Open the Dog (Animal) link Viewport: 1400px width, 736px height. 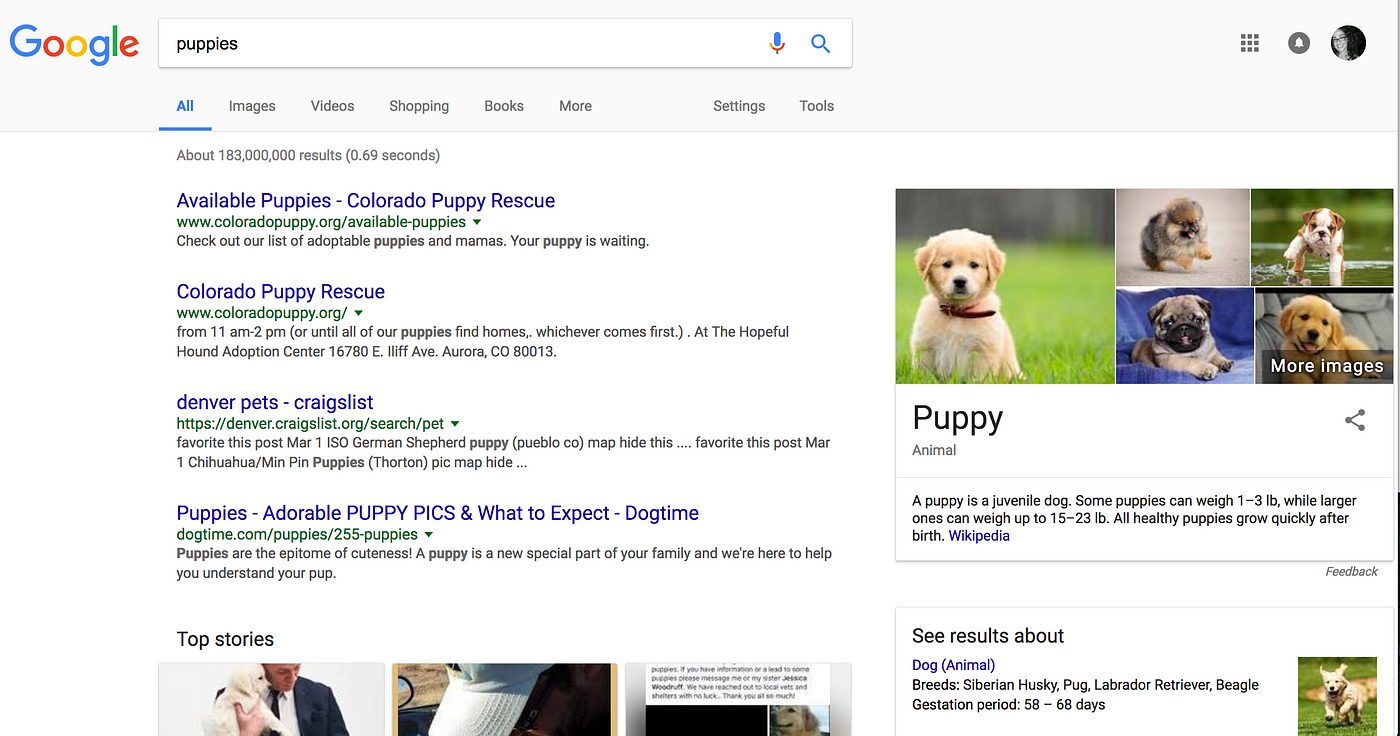(x=953, y=665)
